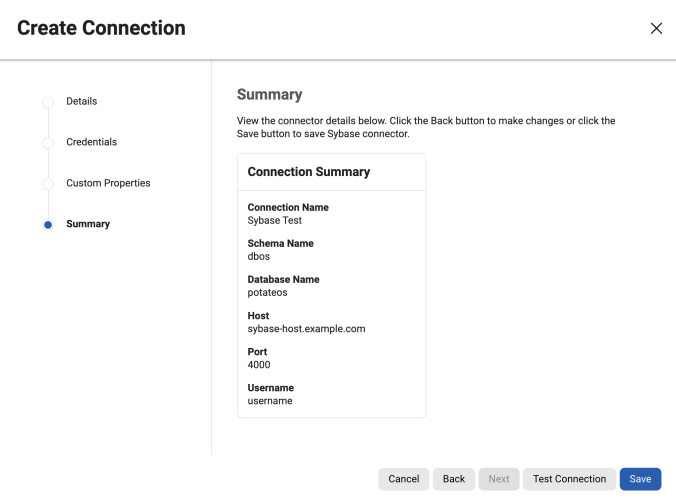The height and width of the screenshot is (500, 676).
Task: Click the sybase-host.example.com host value
Action: pyautogui.click(x=306, y=328)
